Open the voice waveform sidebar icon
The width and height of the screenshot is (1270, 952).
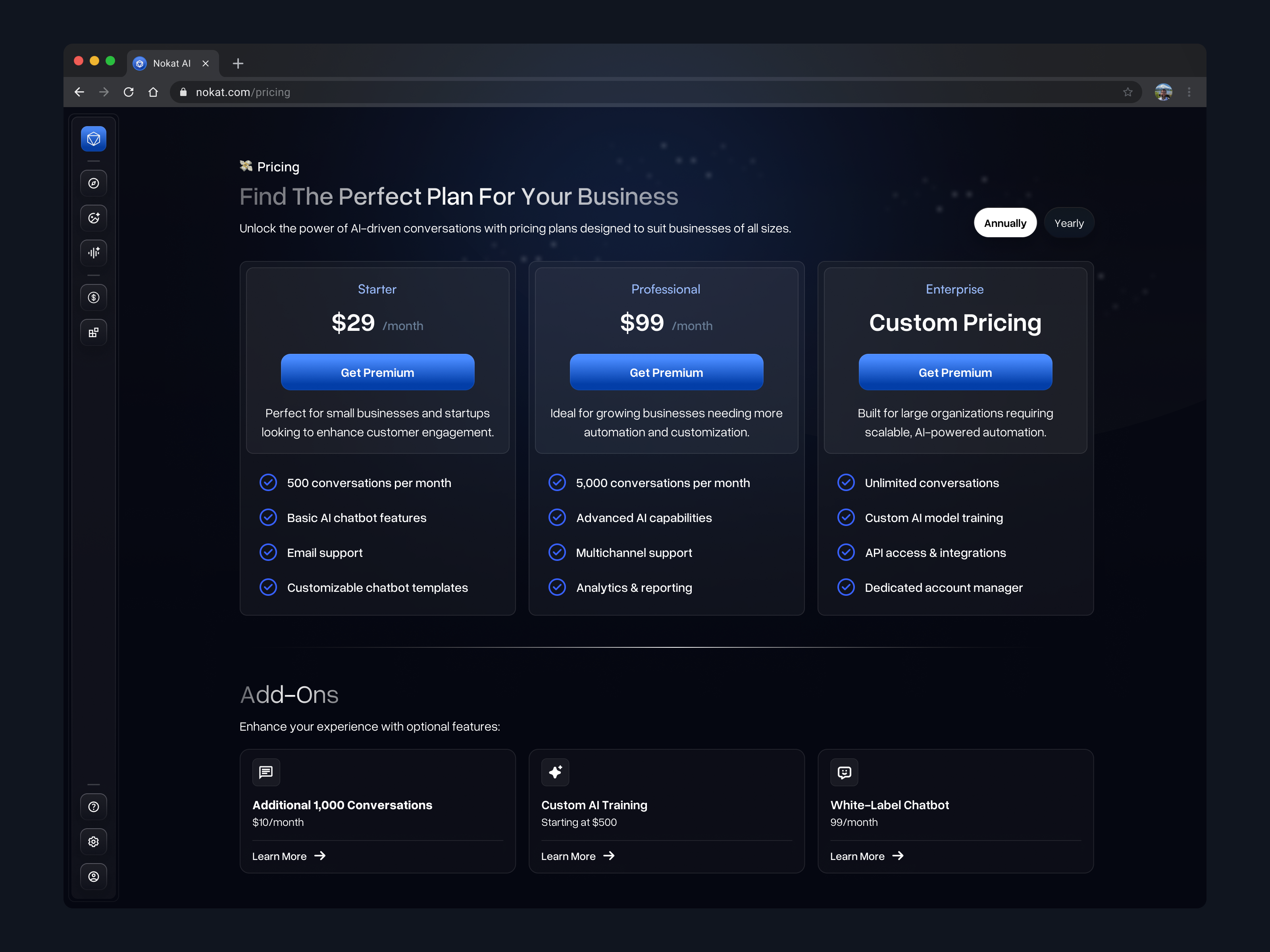click(94, 253)
